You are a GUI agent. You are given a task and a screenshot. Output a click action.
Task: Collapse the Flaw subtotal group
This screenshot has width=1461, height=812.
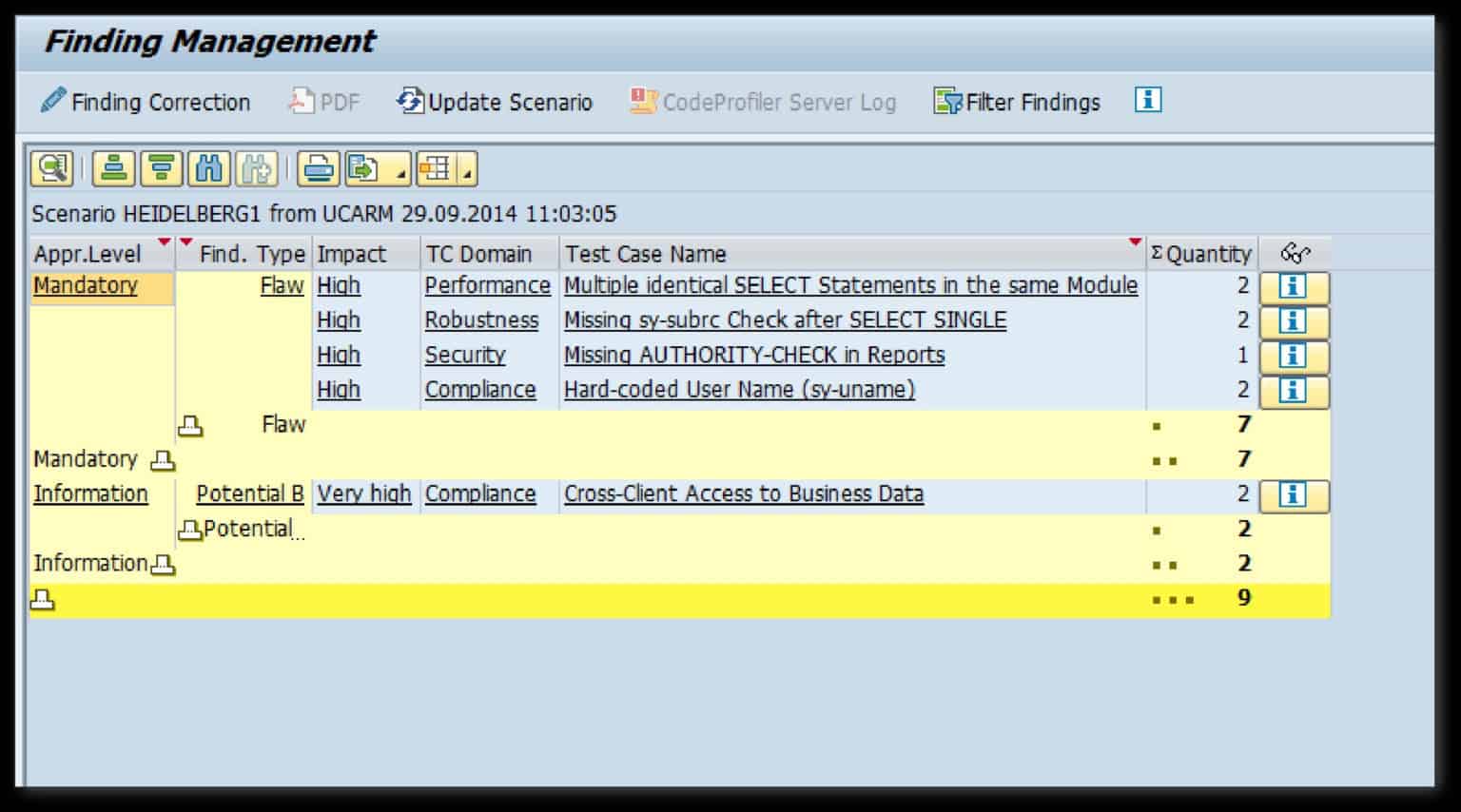point(190,426)
